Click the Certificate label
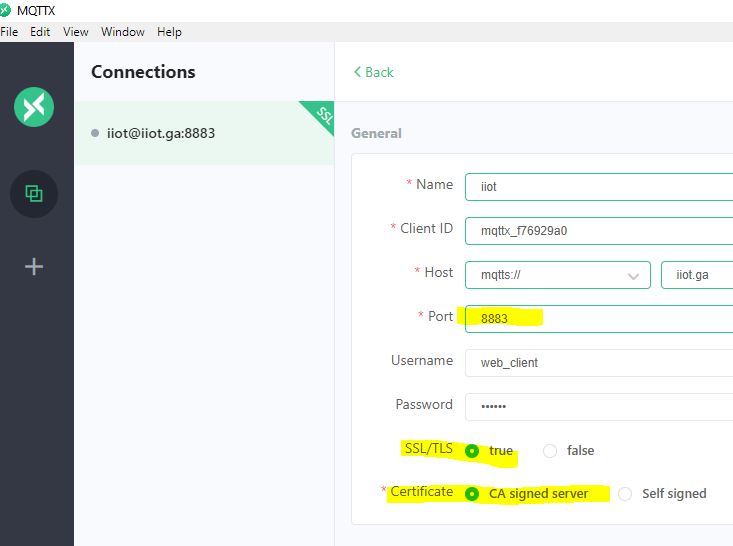This screenshot has width=733, height=546. click(422, 492)
